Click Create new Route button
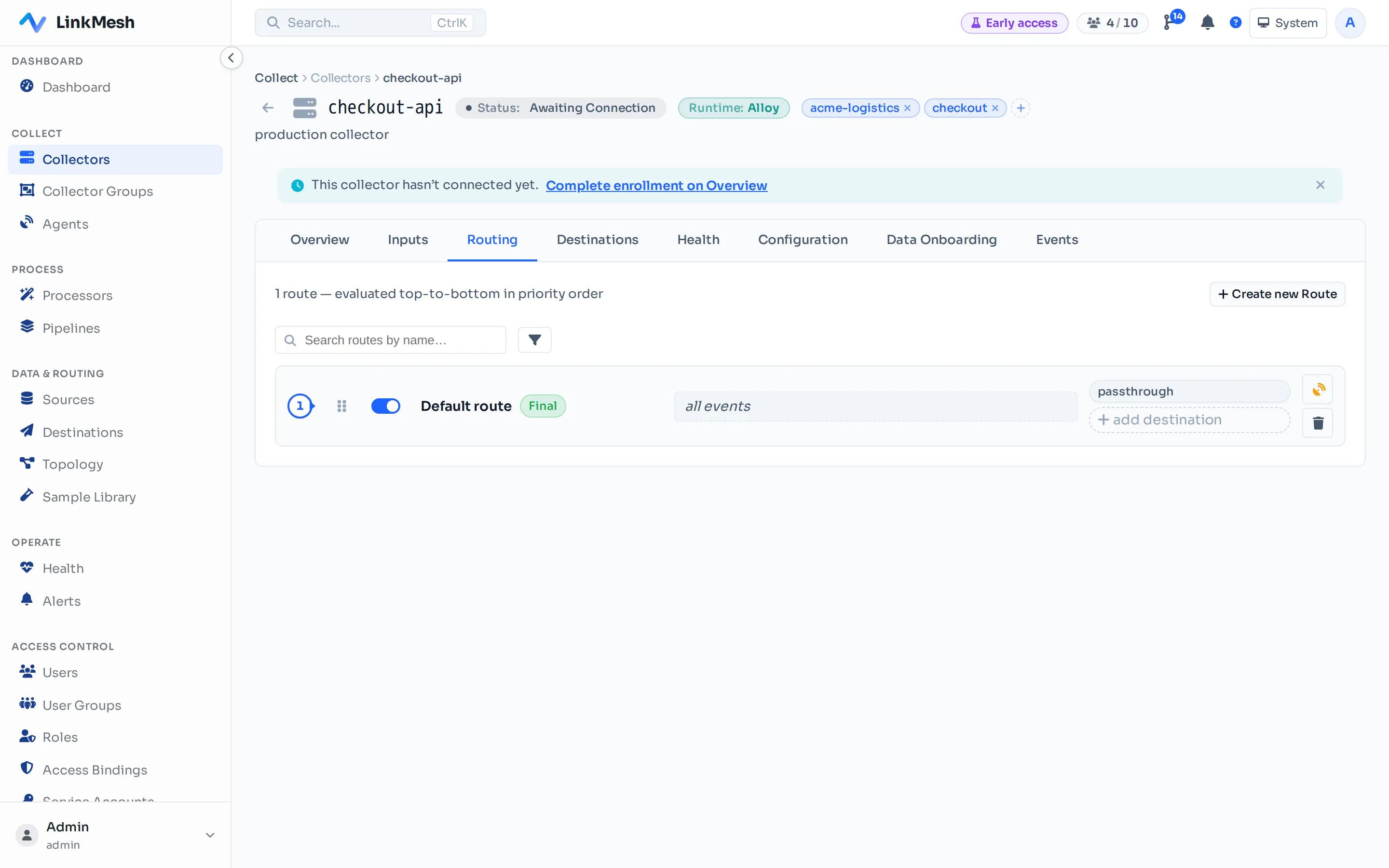 [x=1277, y=294]
